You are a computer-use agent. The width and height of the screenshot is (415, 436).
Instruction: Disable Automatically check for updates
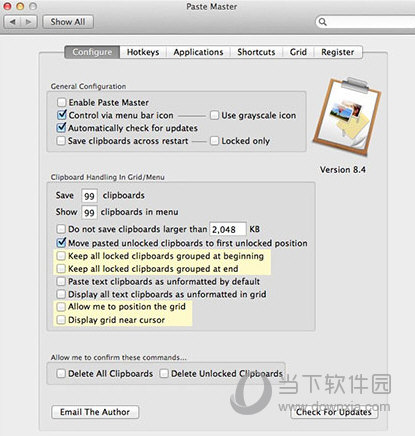(61, 128)
